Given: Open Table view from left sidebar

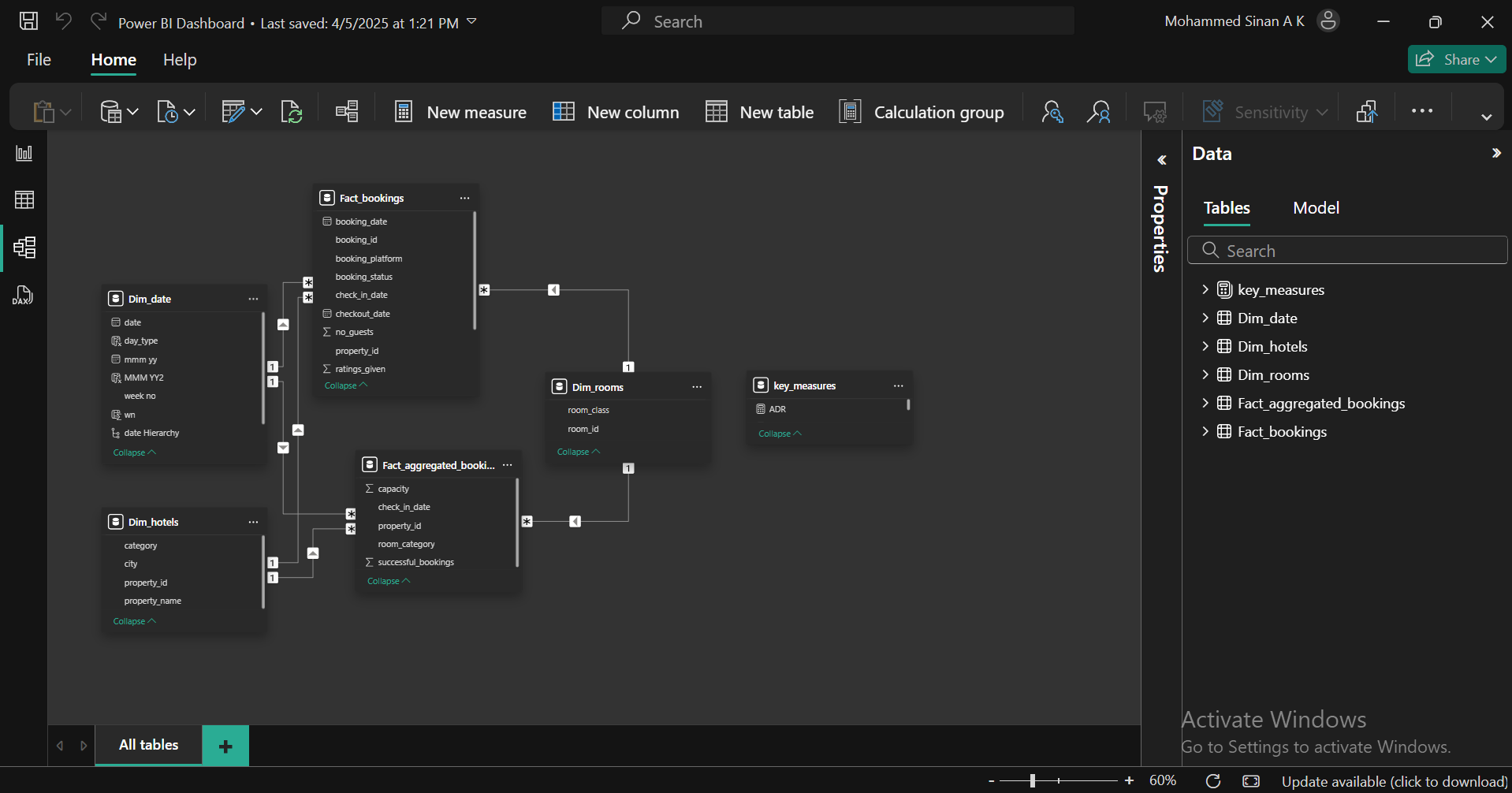Looking at the screenshot, I should click(x=24, y=200).
